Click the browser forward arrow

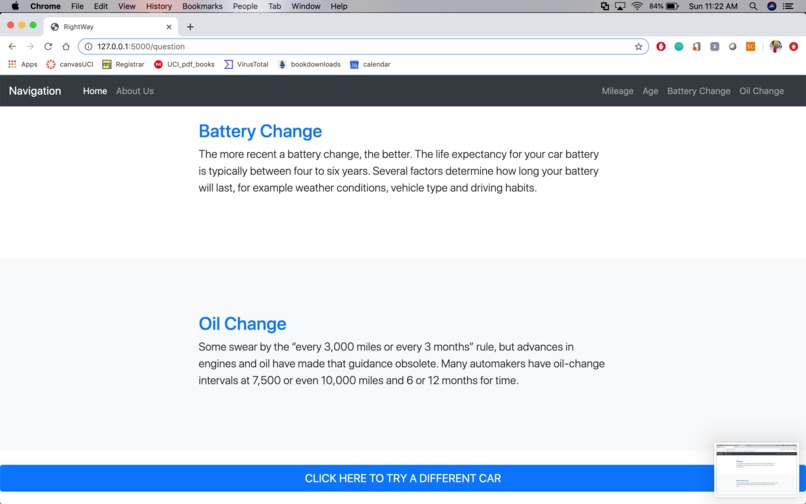tap(30, 46)
